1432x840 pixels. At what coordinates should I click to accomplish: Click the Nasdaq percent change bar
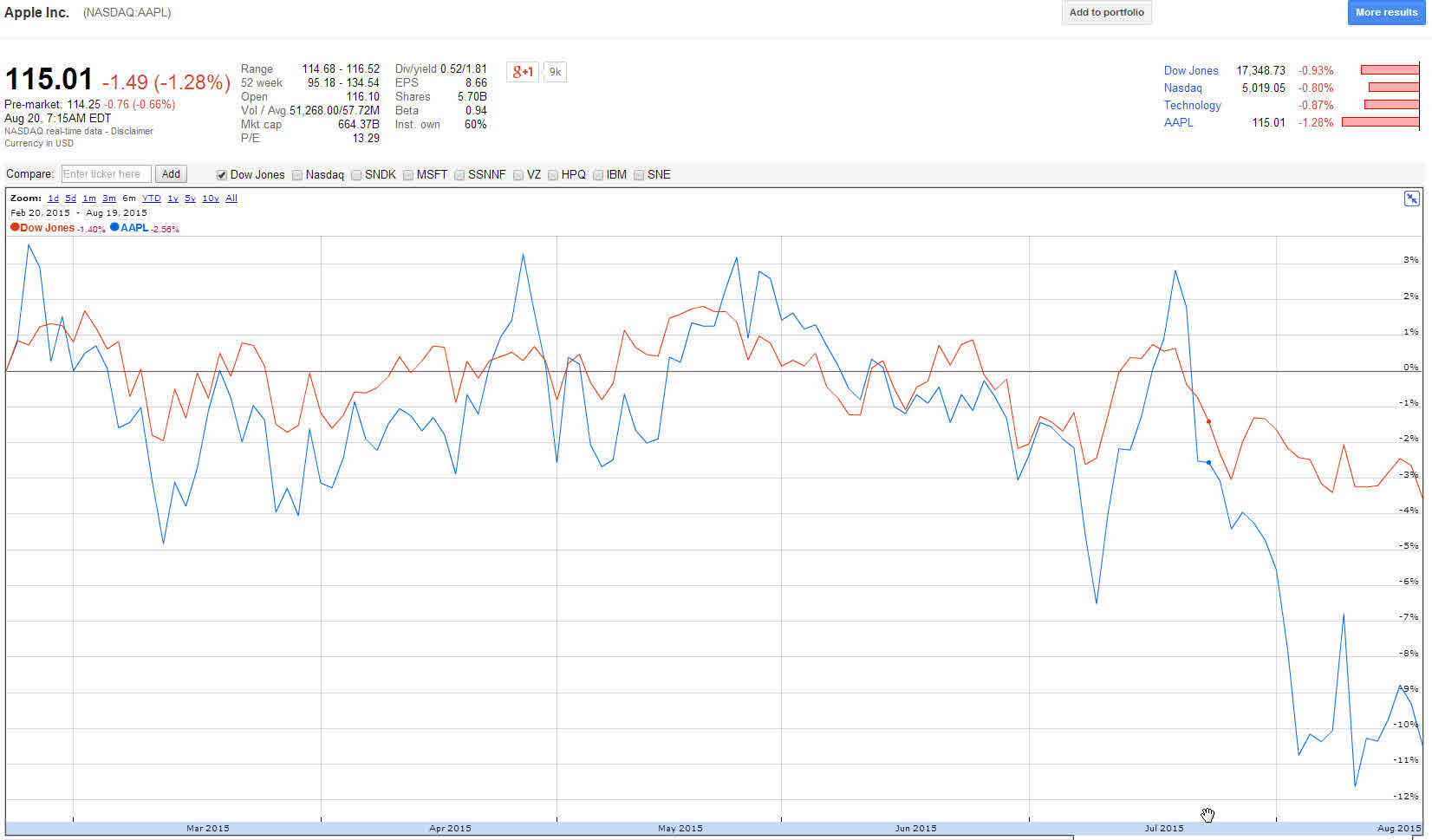[x=1394, y=88]
